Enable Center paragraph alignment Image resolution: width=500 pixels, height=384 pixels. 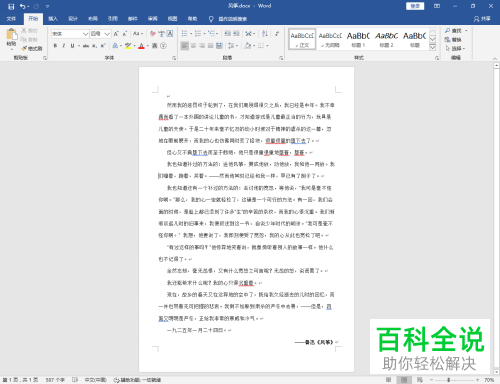[x=193, y=46]
